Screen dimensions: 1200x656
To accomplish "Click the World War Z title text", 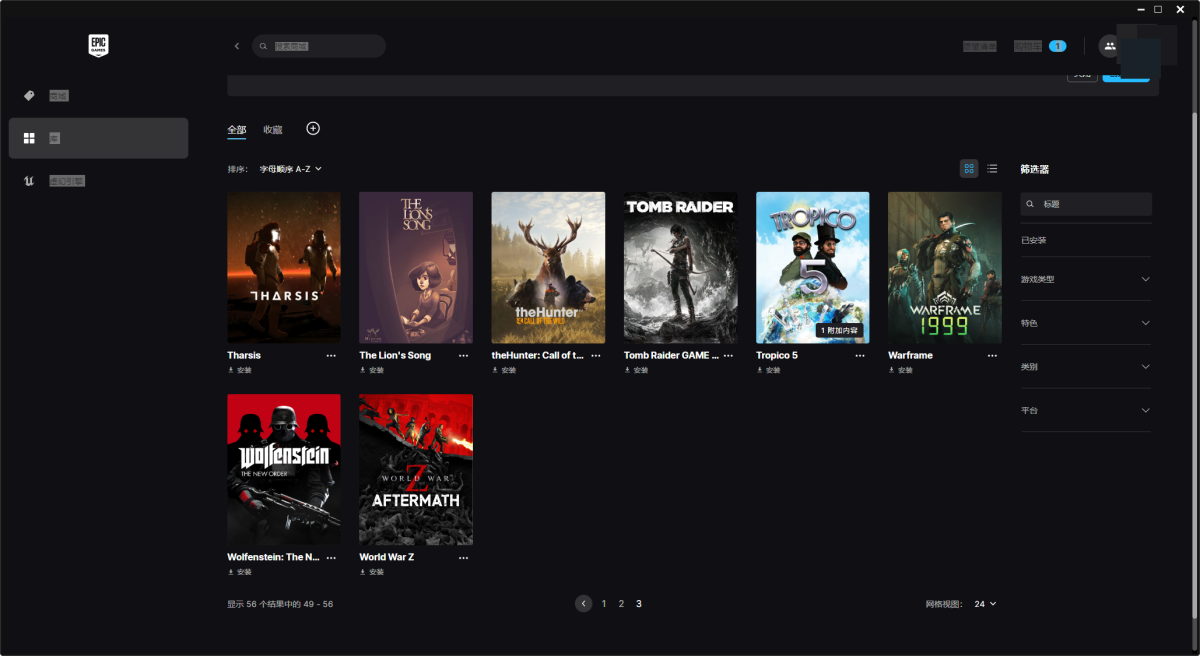I will [x=386, y=557].
